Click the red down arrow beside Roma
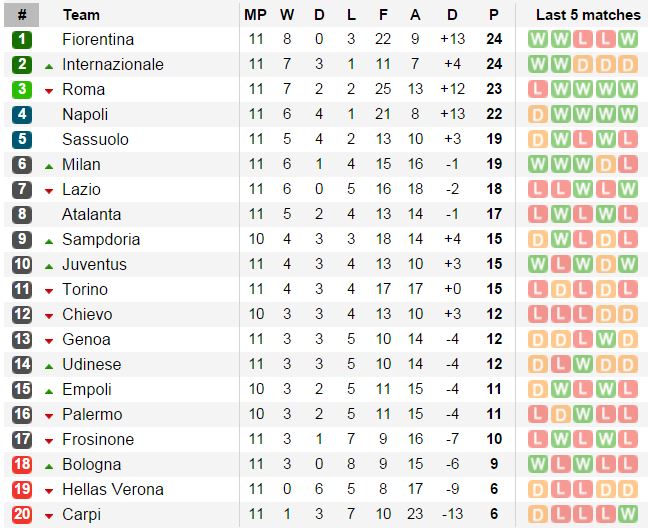The width and height of the screenshot is (648, 528). pyautogui.click(x=49, y=91)
